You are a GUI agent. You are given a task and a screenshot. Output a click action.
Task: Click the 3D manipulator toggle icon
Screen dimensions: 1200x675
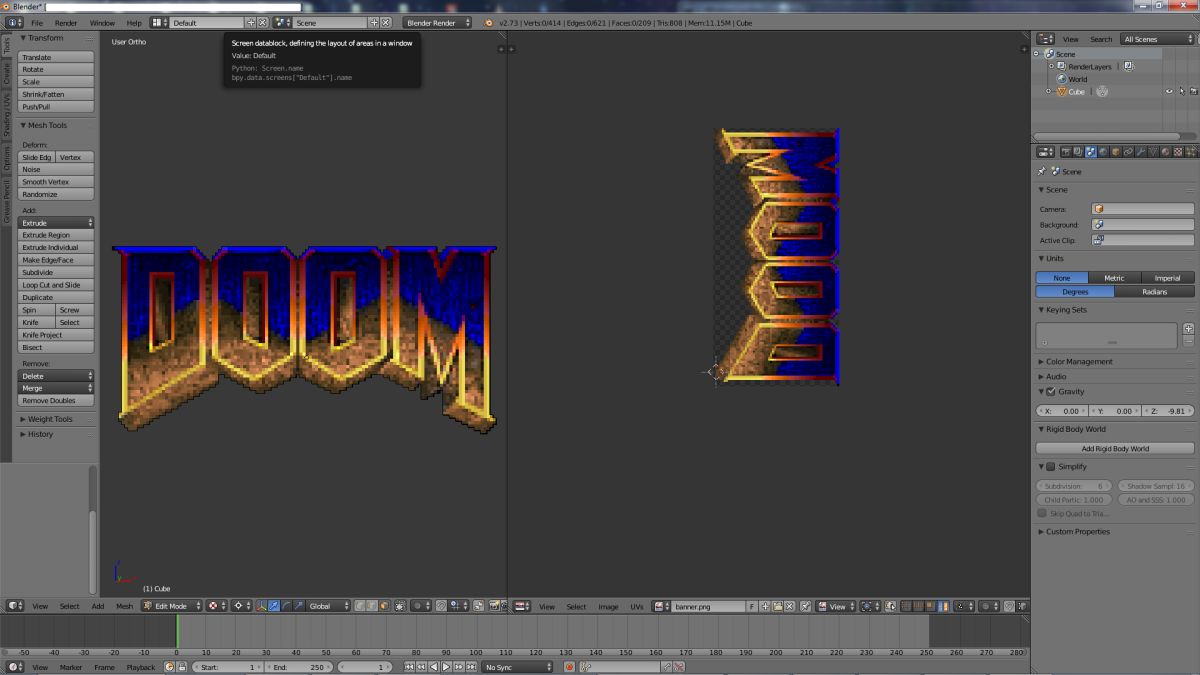pos(261,606)
